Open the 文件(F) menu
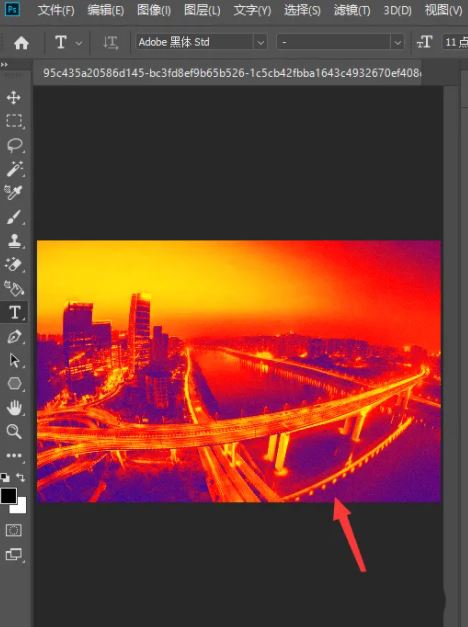 click(56, 10)
